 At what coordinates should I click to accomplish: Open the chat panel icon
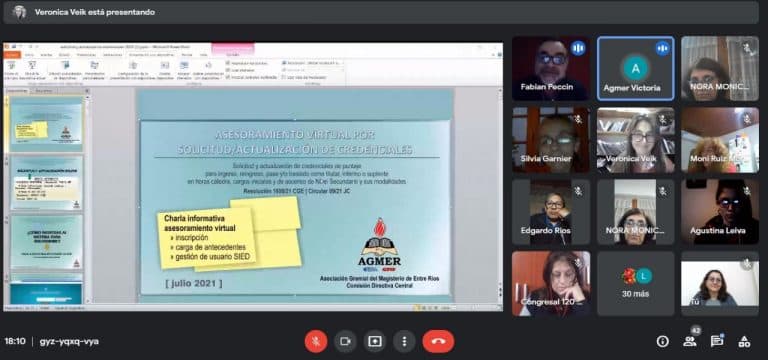point(717,341)
